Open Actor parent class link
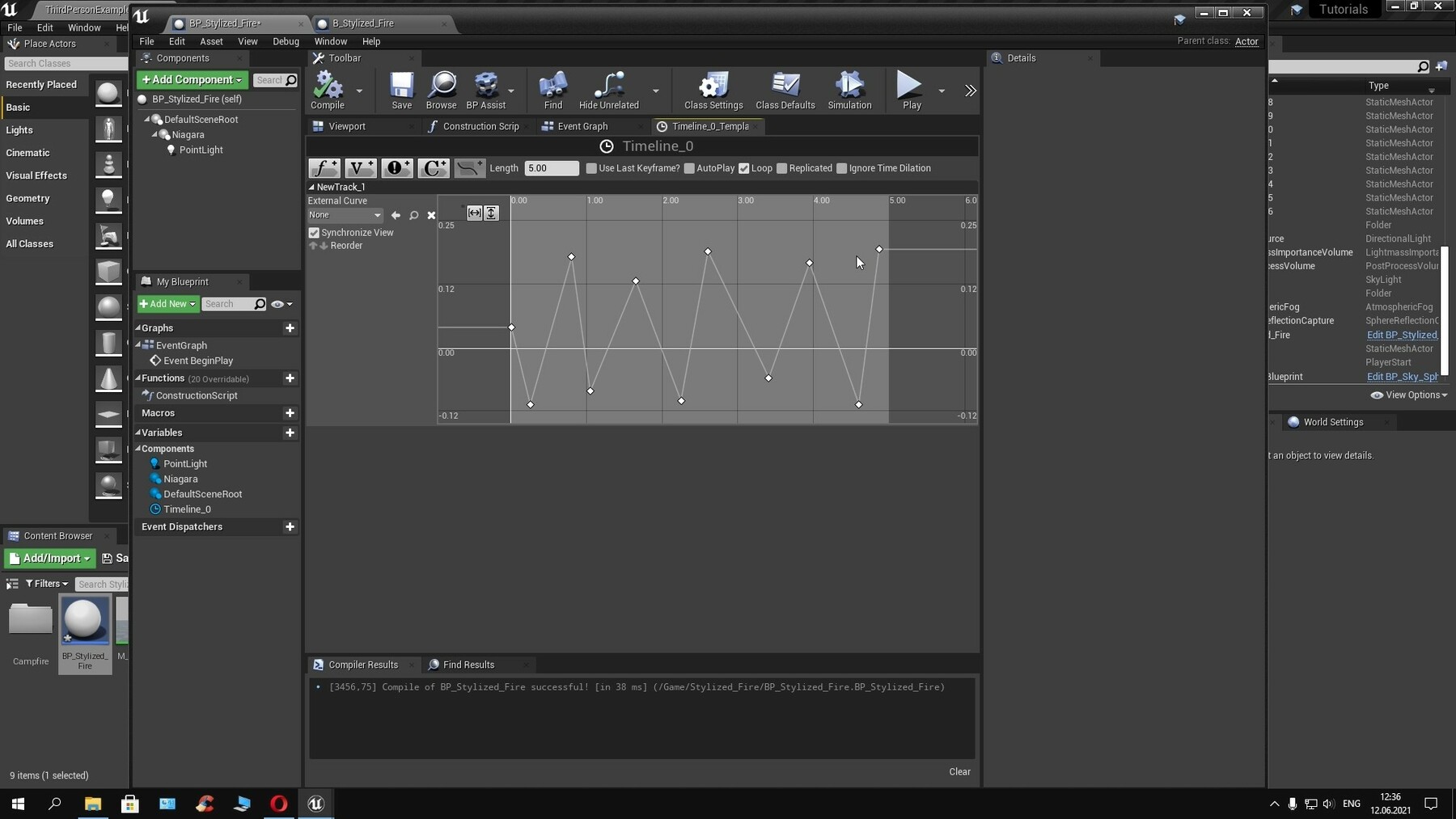 [x=1246, y=41]
